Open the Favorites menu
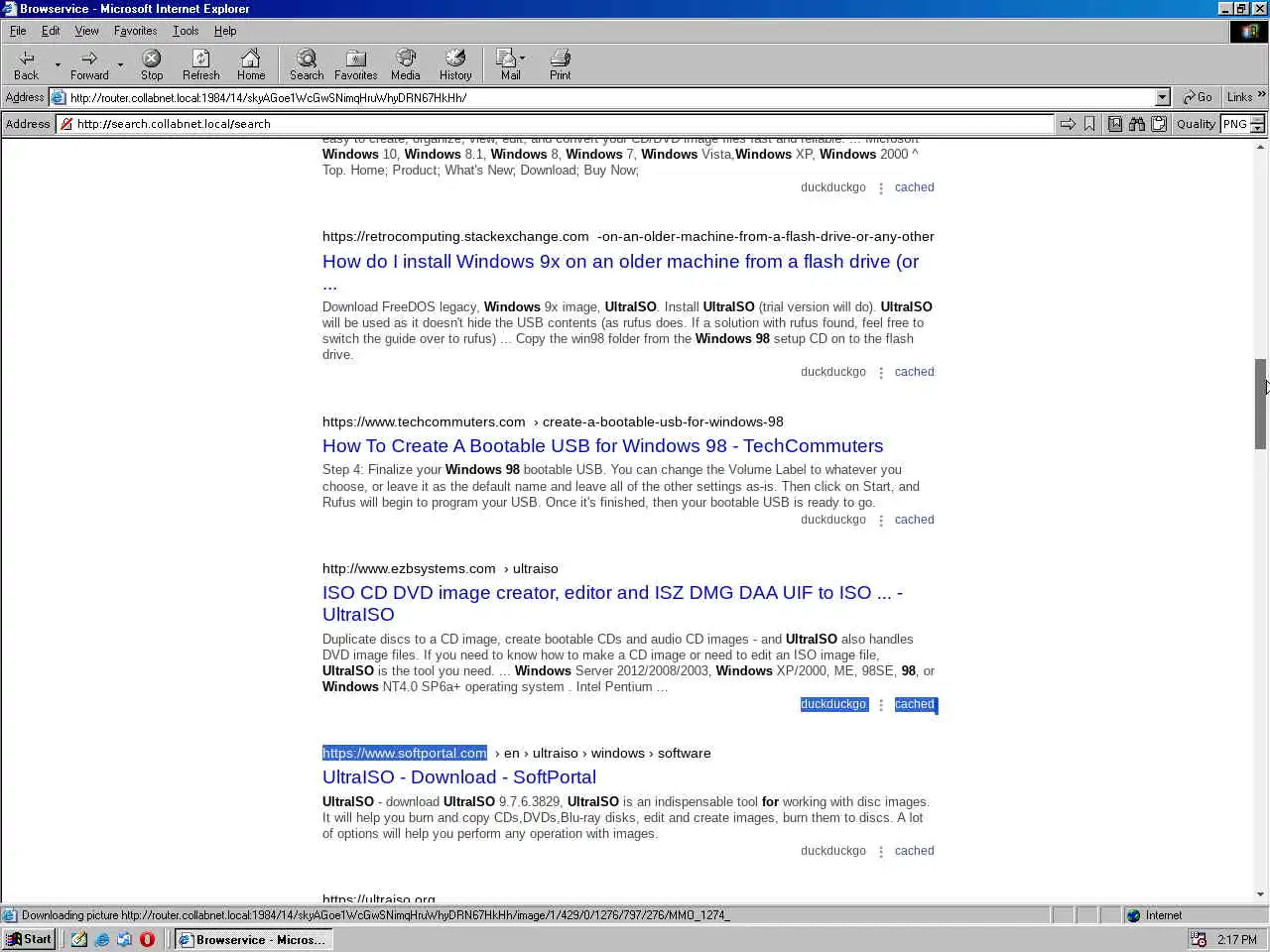Screen dimensions: 1270x952 click(135, 31)
